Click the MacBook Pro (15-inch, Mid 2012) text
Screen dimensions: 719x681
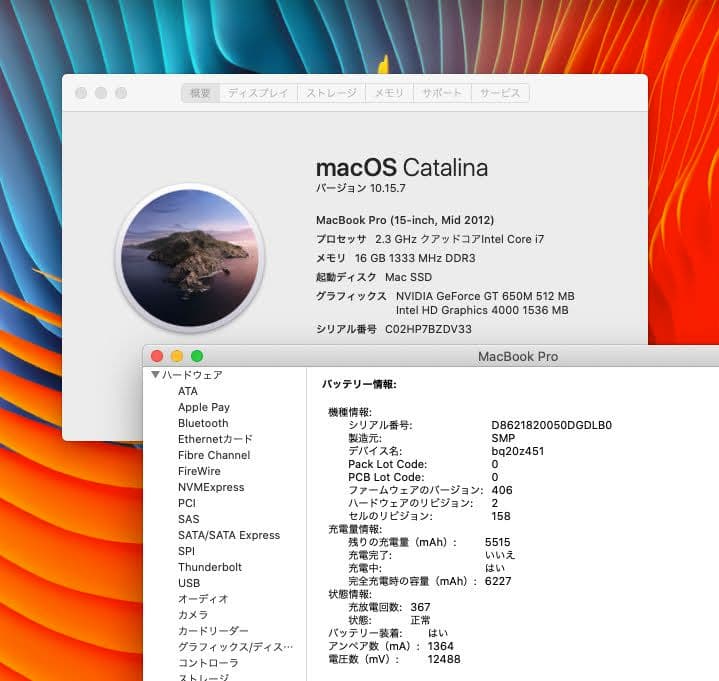tap(405, 220)
